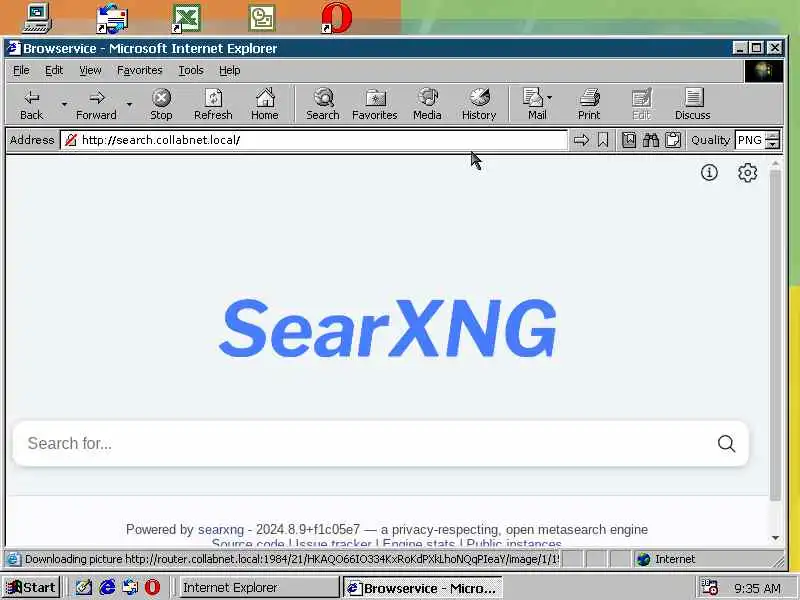Click the first quick launch desktop icon
800x600 pixels.
tap(84, 587)
